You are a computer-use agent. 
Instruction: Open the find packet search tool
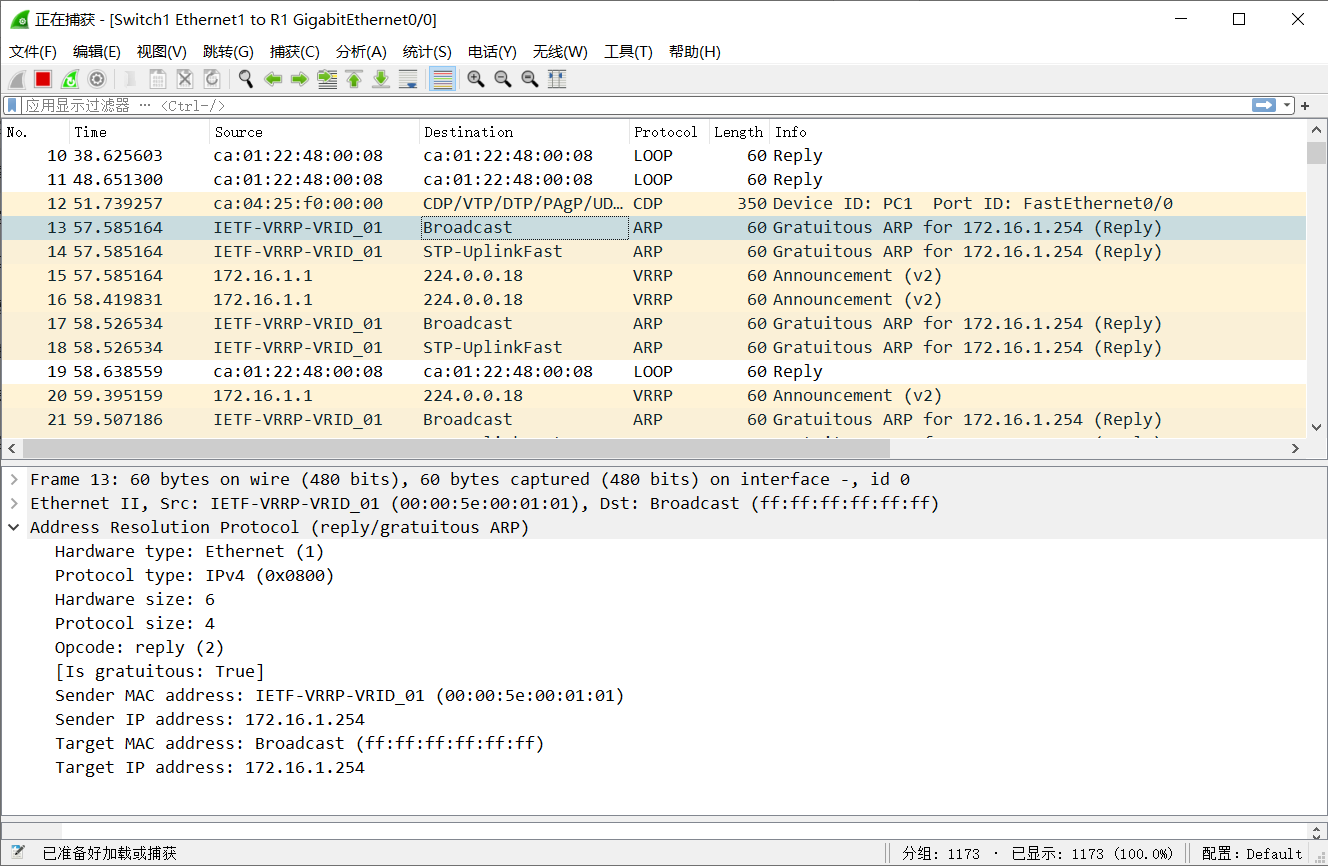245,79
